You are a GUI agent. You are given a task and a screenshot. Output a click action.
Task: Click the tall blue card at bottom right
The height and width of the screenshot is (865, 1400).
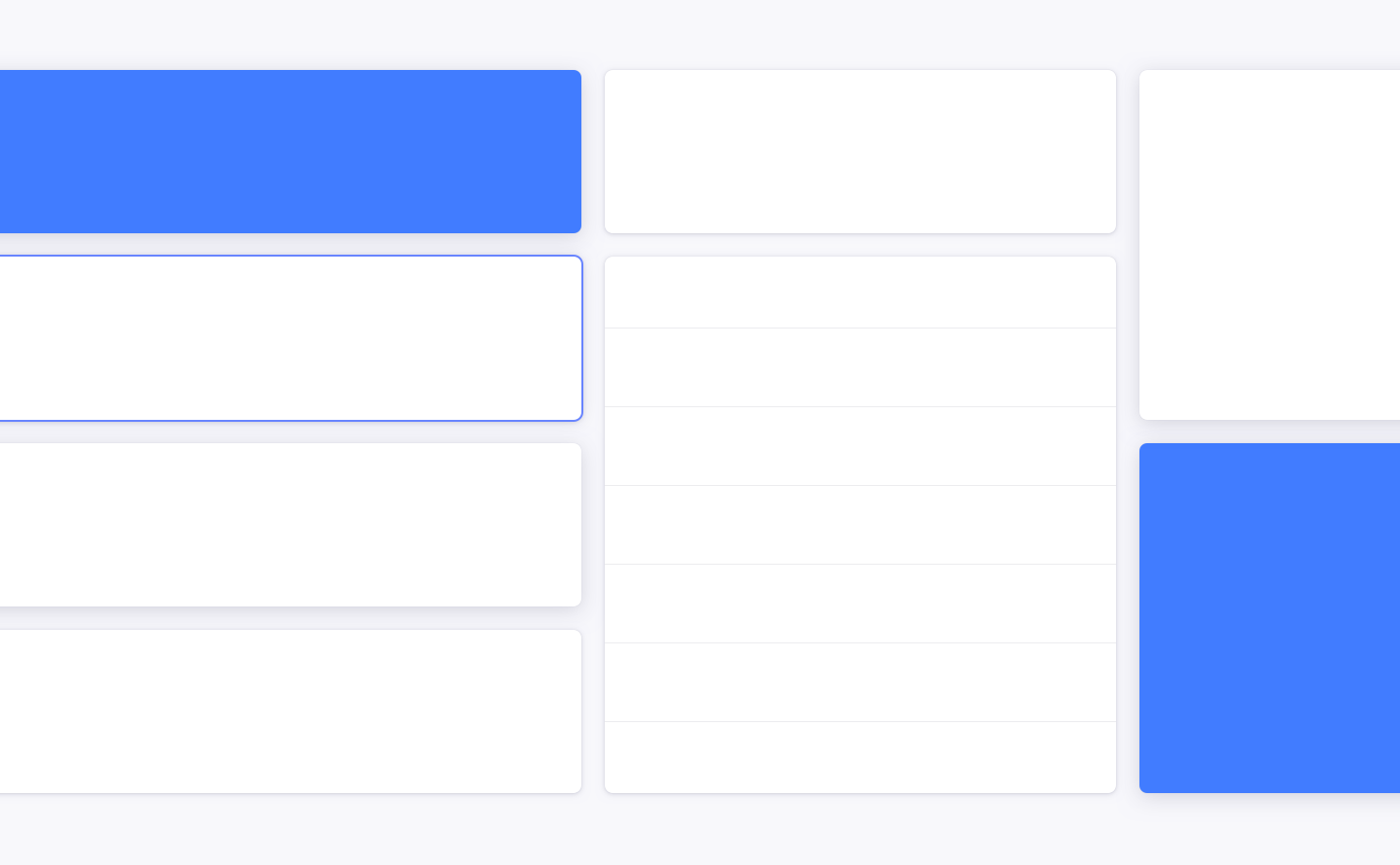click(1270, 618)
